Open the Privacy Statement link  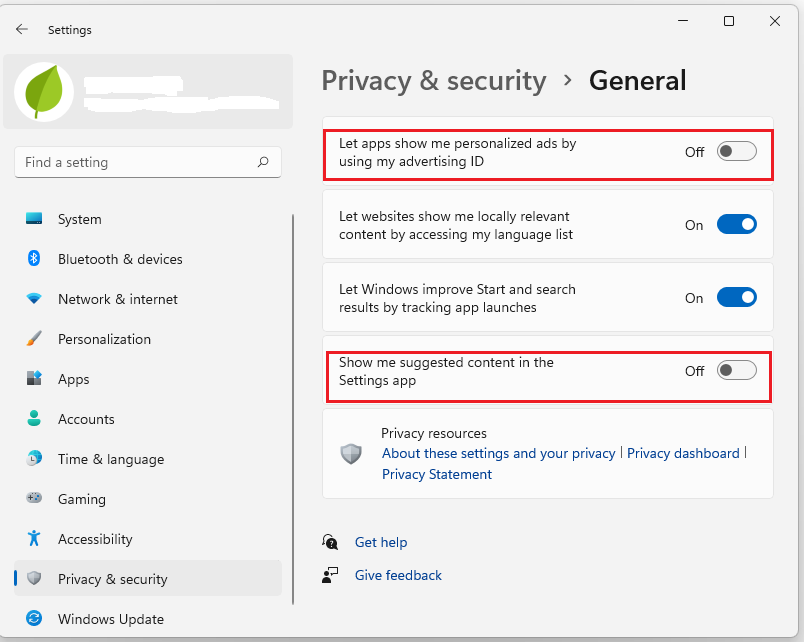(437, 474)
